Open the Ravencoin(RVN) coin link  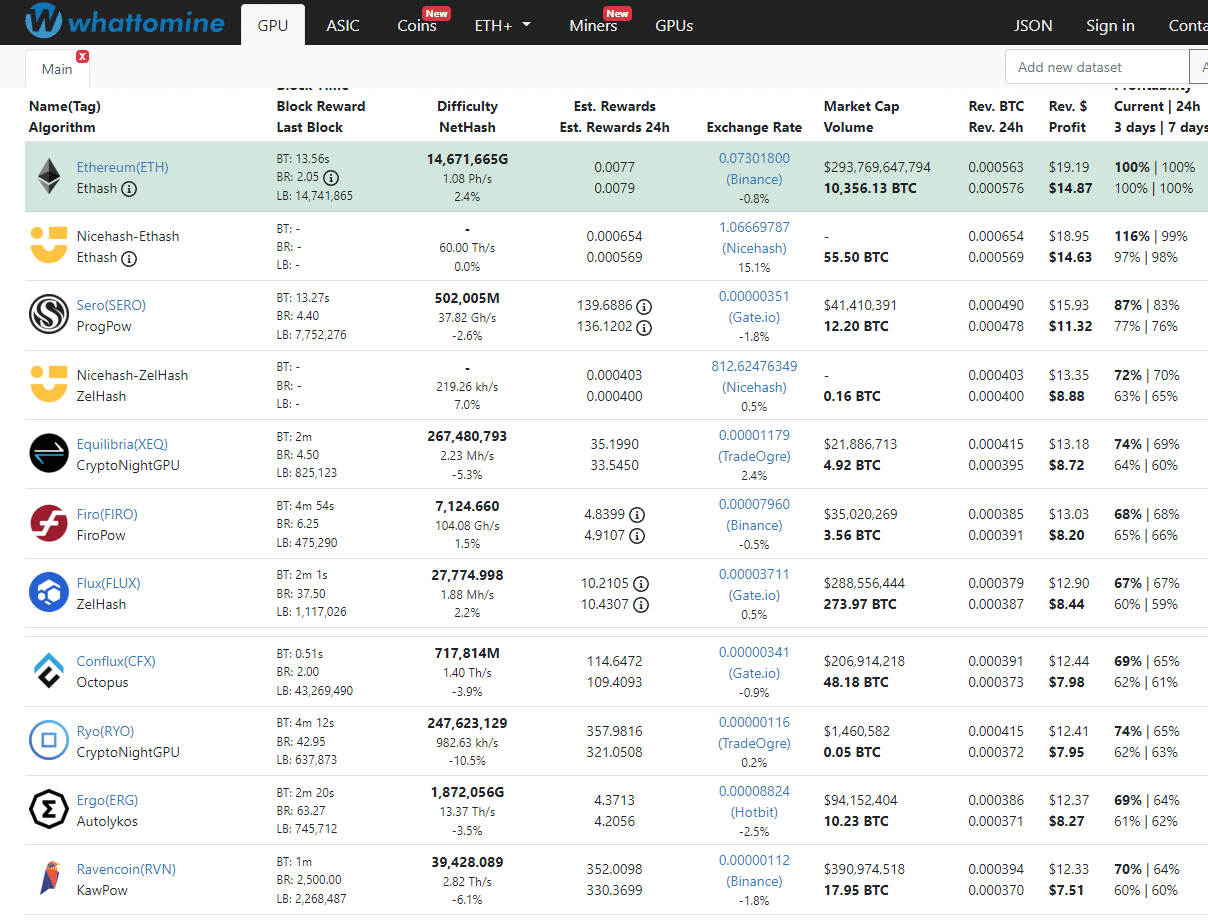tap(126, 869)
